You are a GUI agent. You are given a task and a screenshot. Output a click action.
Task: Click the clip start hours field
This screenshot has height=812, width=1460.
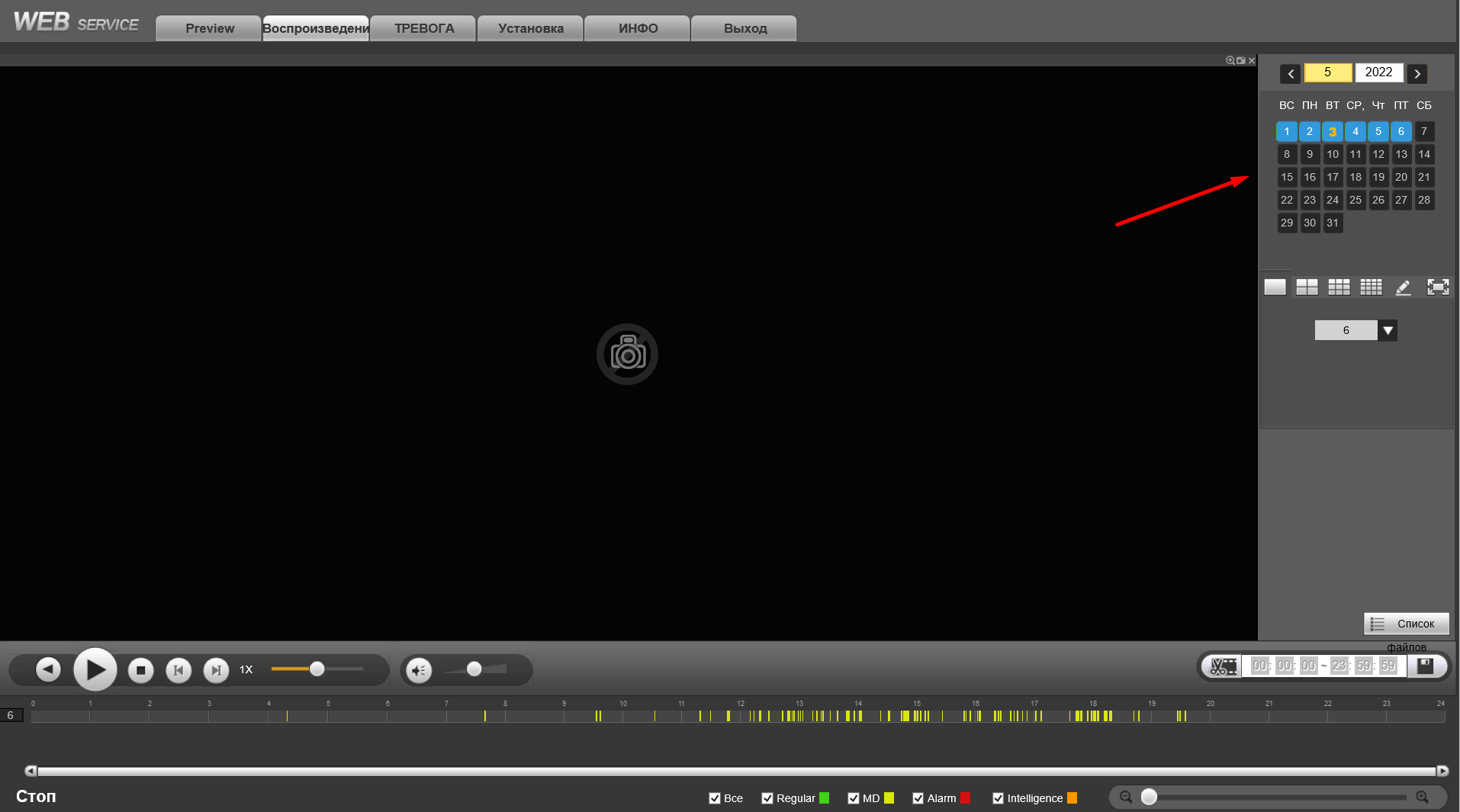pos(1259,666)
